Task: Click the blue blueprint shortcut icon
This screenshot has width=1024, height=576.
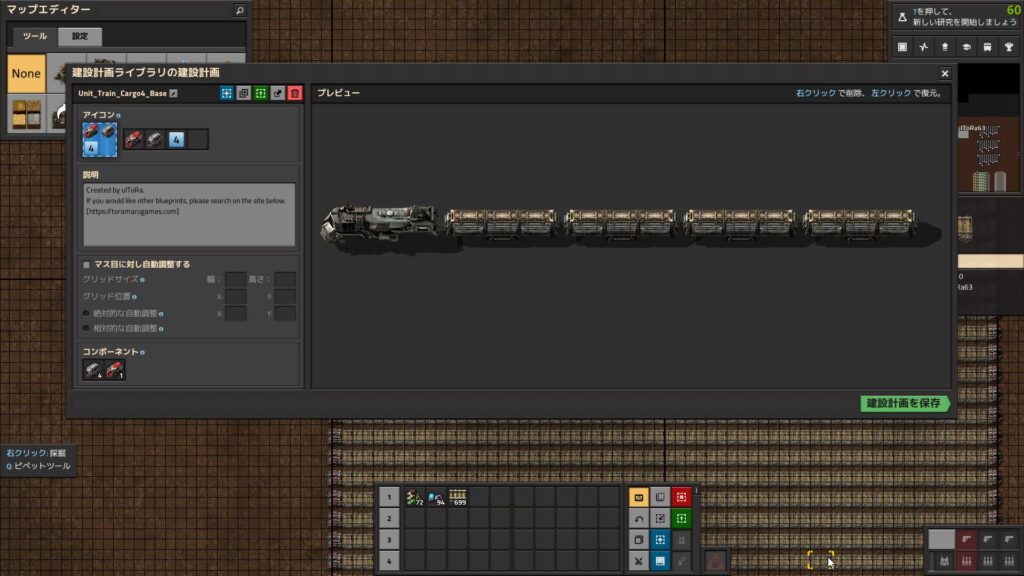Action: click(660, 540)
